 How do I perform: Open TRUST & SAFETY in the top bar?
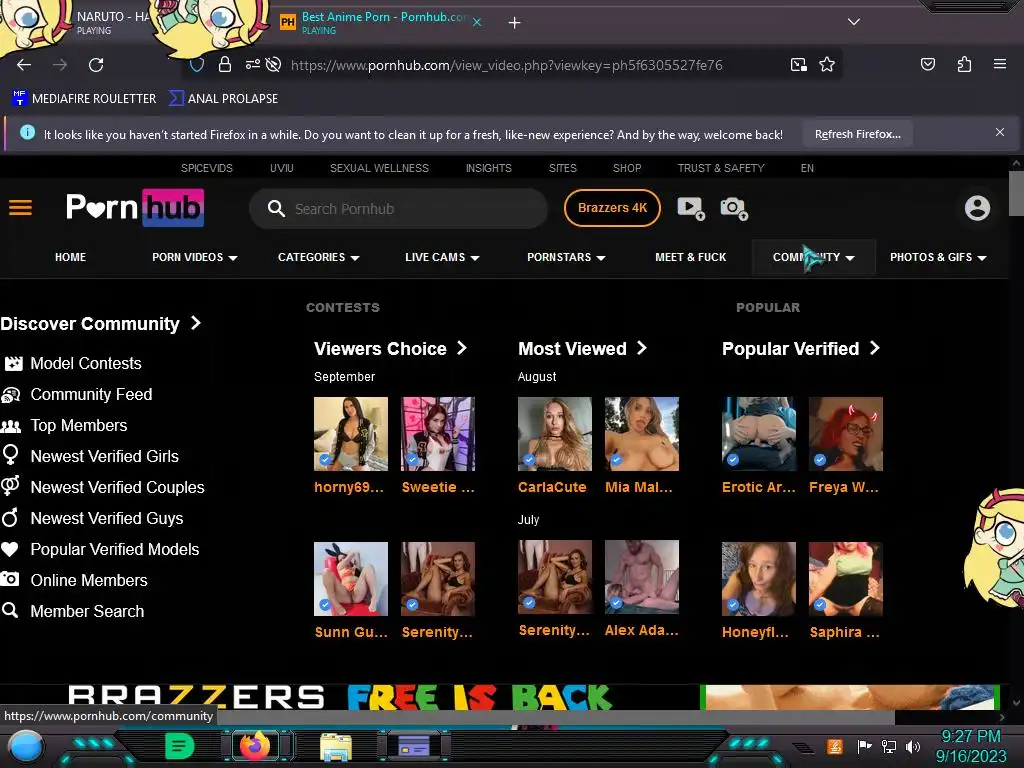coord(721,168)
